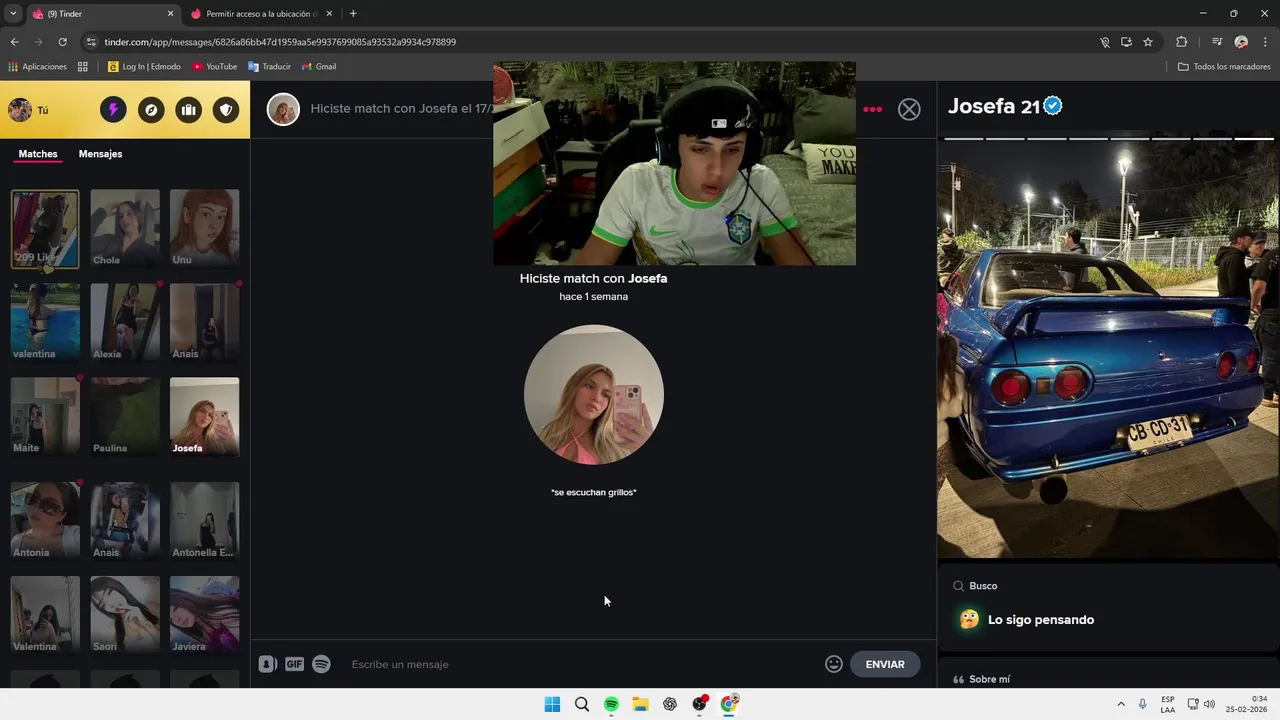Open the contact card sticker icon
This screenshot has height=720, width=1280.
click(267, 664)
